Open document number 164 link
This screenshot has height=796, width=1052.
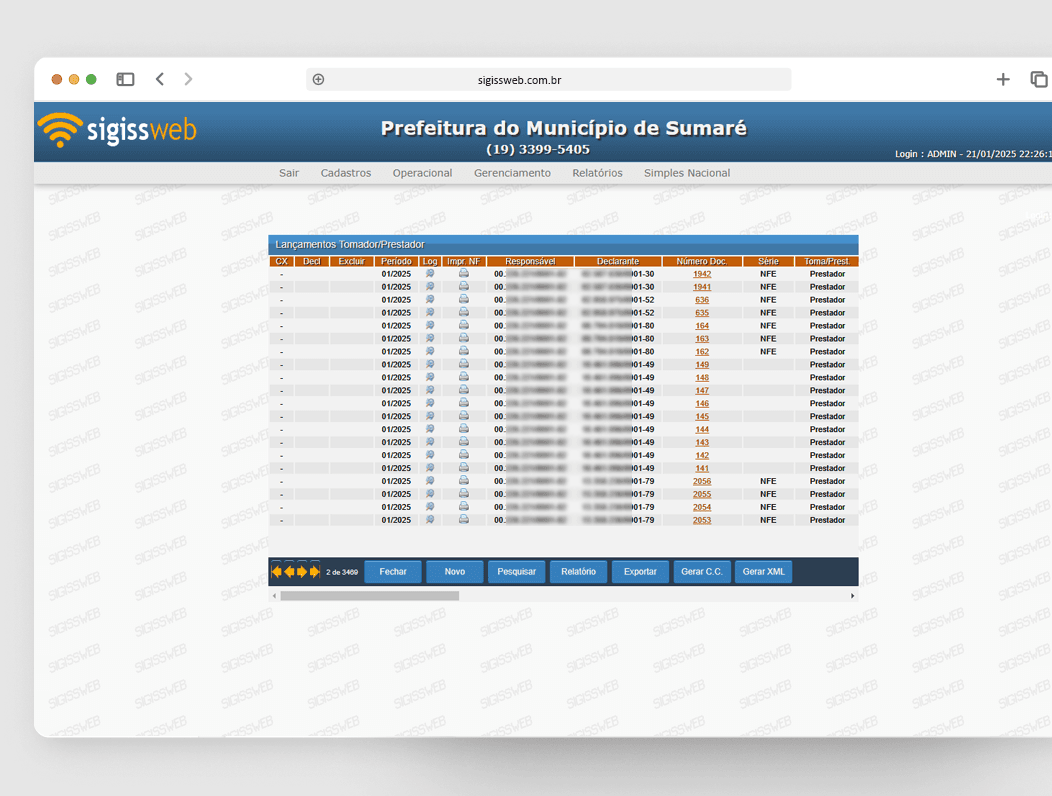[x=702, y=326]
